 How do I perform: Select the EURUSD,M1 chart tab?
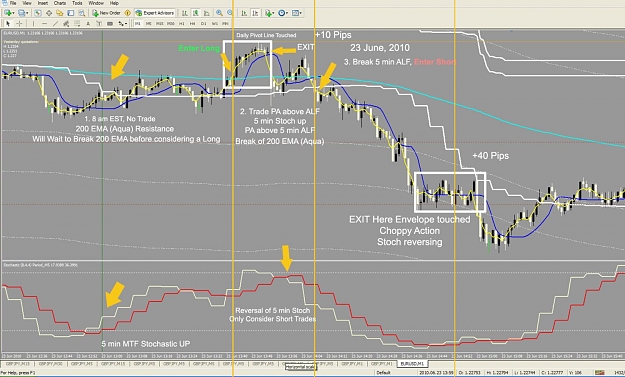coord(413,363)
